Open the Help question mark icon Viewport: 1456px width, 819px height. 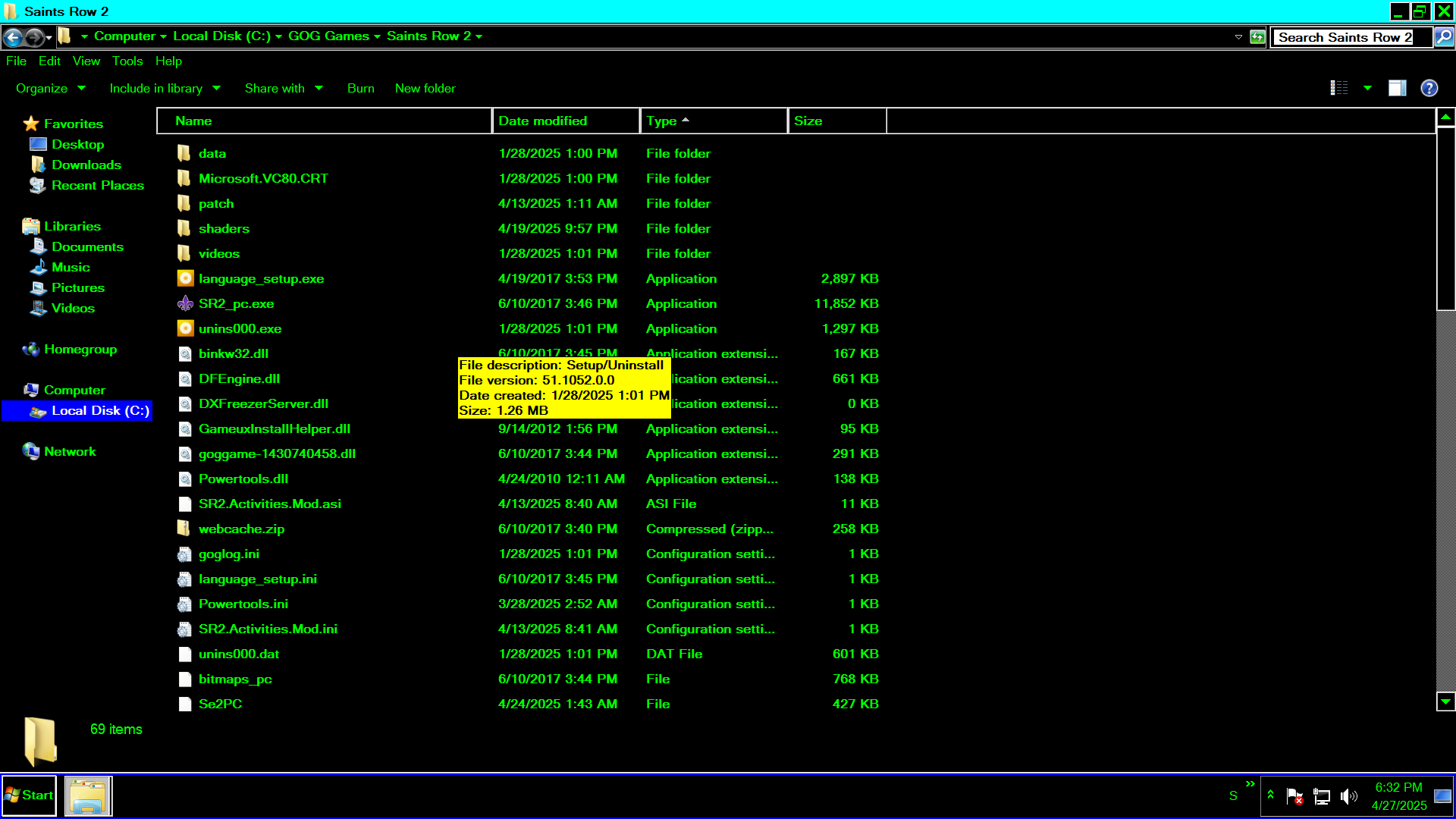[1429, 88]
